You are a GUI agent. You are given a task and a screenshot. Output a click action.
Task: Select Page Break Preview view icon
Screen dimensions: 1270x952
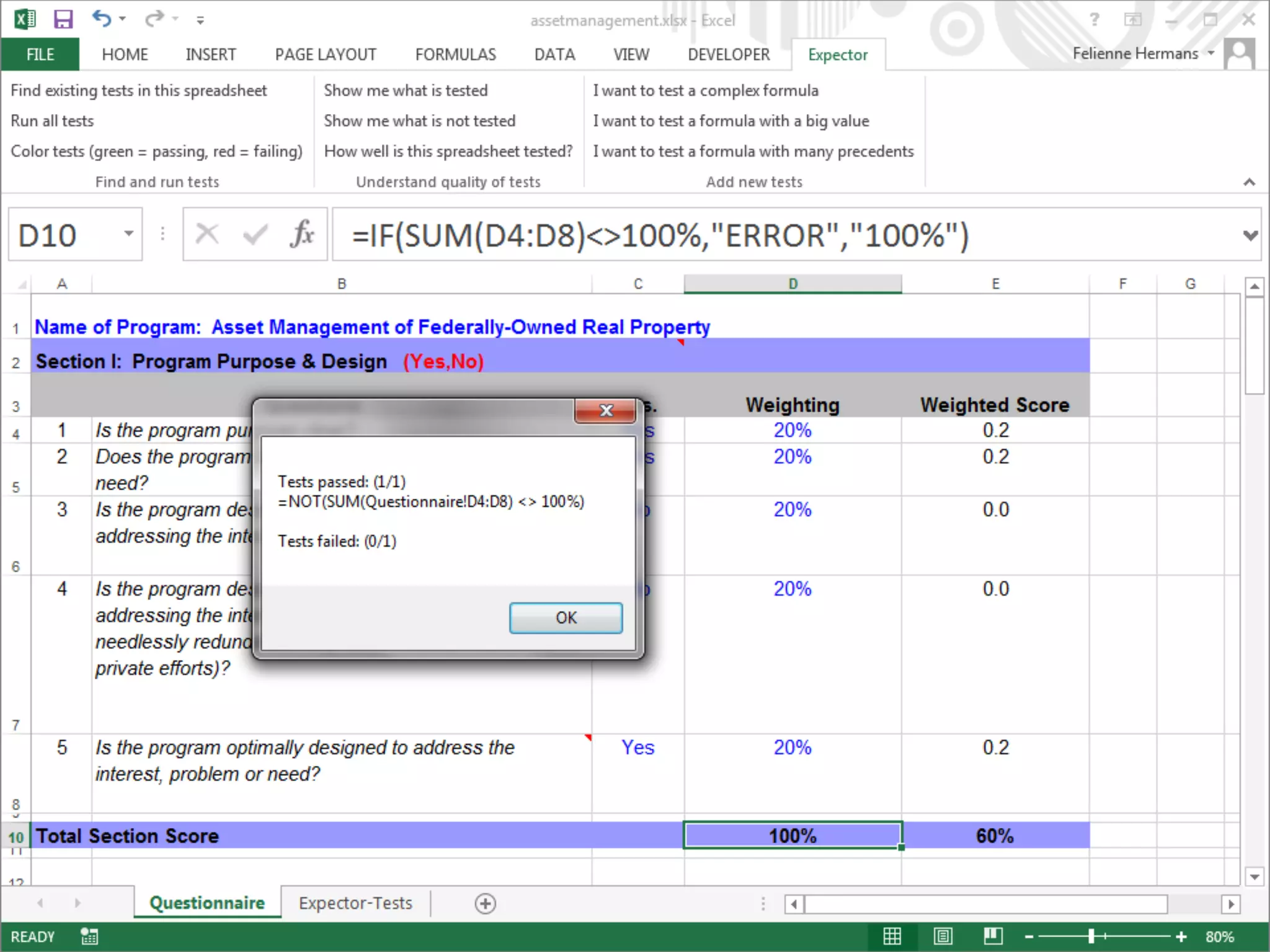click(993, 936)
